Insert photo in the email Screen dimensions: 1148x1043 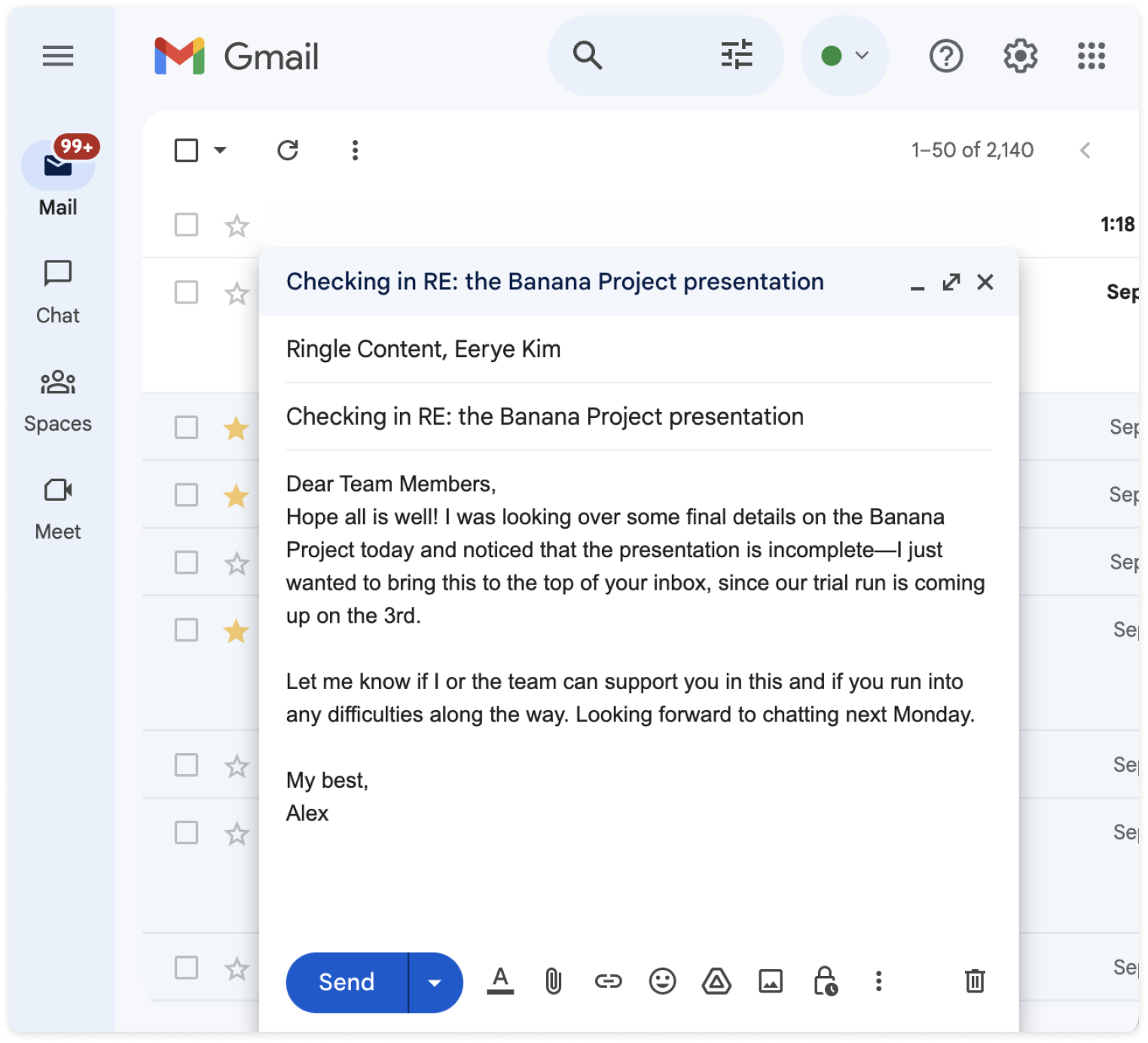(771, 981)
